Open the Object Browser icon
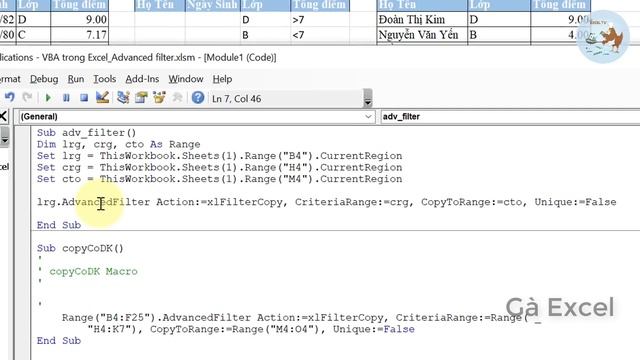 coord(159,98)
